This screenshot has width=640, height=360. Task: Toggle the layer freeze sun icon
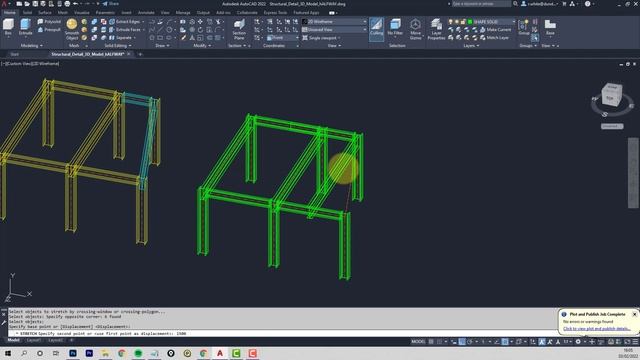pos(457,22)
